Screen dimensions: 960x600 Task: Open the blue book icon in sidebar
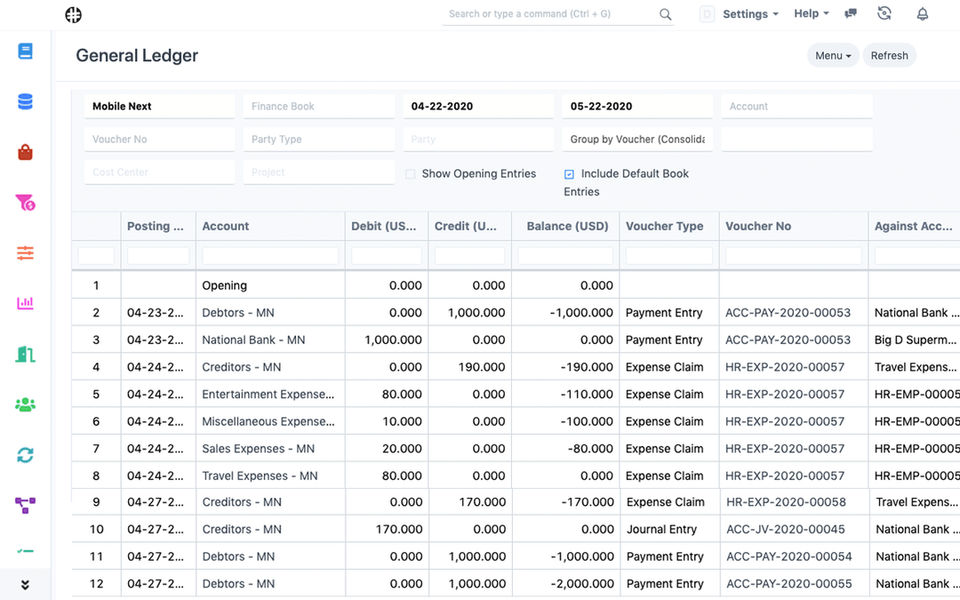coord(25,51)
